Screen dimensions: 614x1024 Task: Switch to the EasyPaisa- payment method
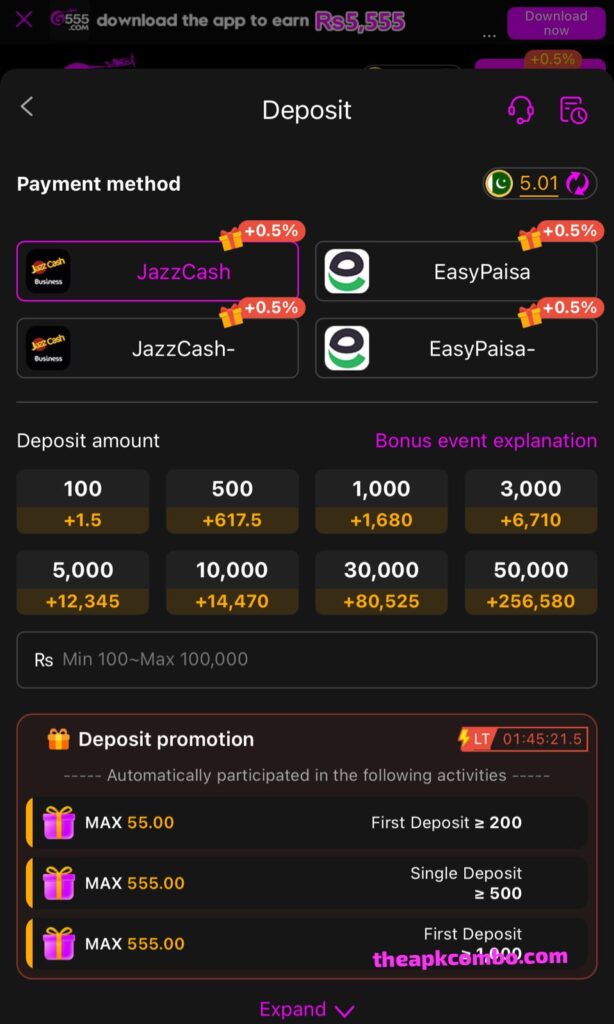point(456,348)
